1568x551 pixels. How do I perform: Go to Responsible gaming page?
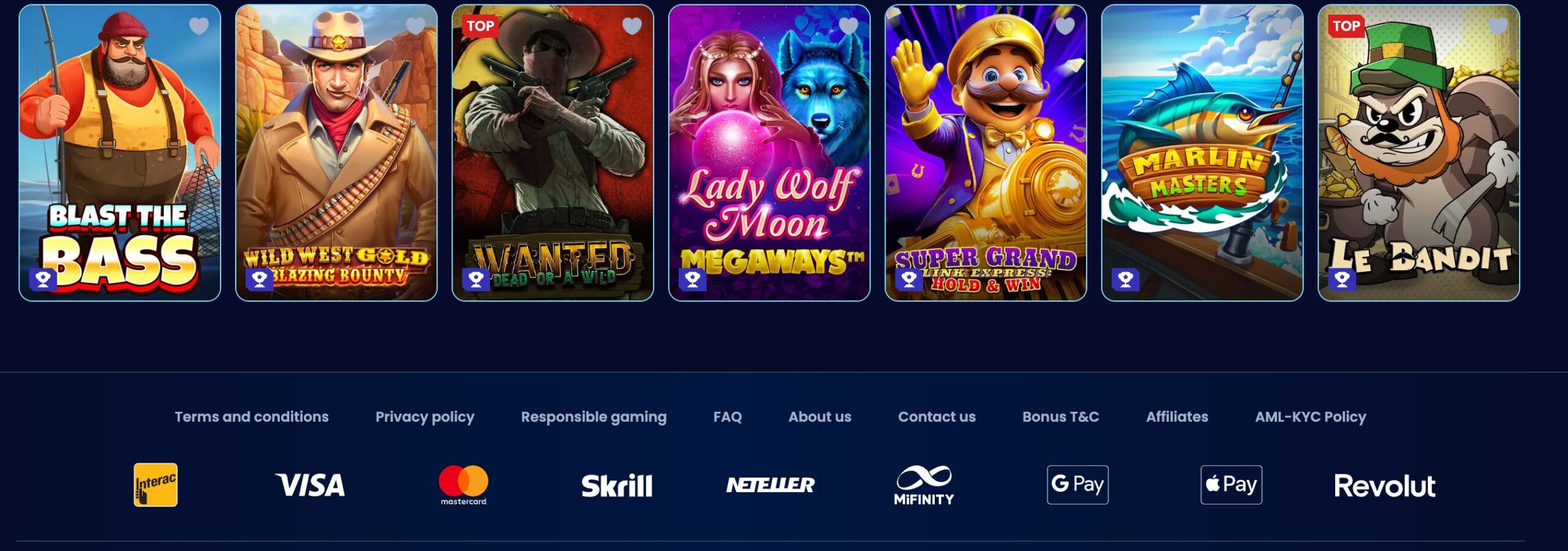(x=594, y=417)
